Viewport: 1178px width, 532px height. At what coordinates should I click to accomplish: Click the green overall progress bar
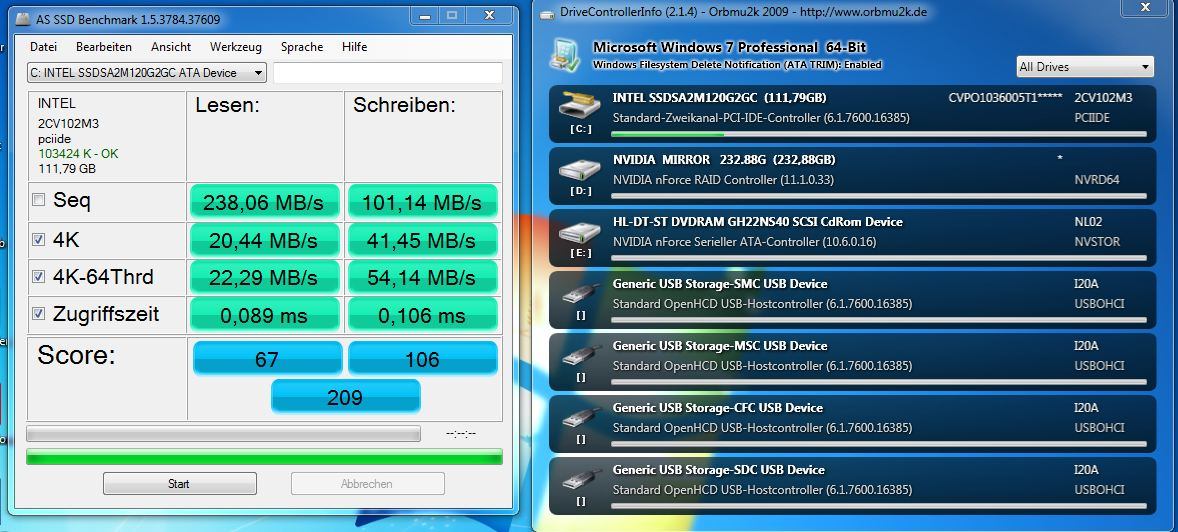click(x=264, y=456)
